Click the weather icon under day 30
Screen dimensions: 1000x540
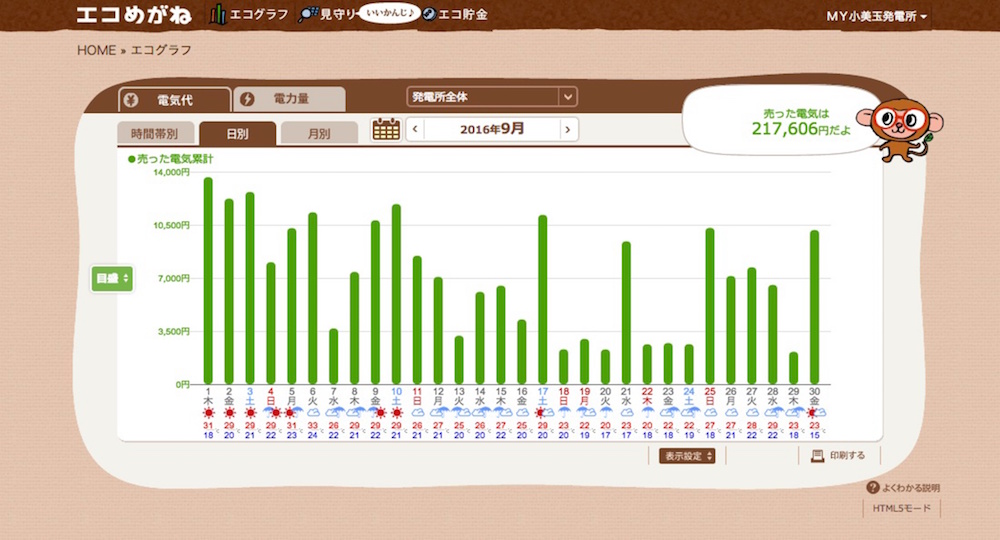816,413
